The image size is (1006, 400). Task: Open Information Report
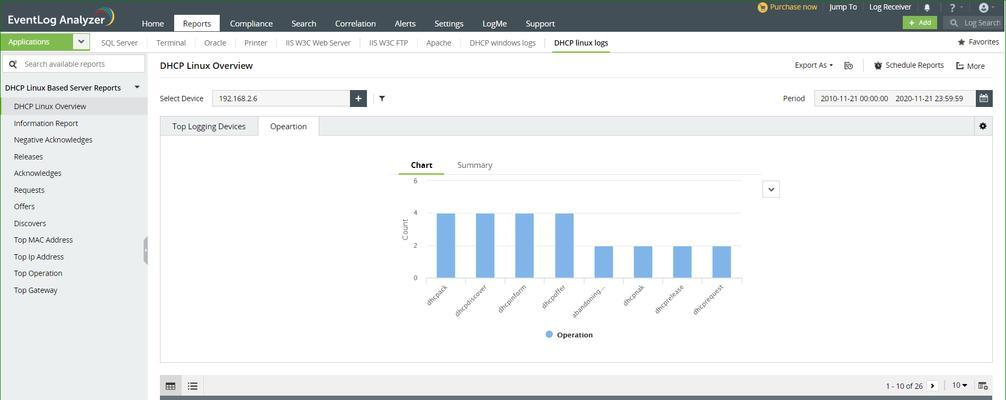(46, 123)
